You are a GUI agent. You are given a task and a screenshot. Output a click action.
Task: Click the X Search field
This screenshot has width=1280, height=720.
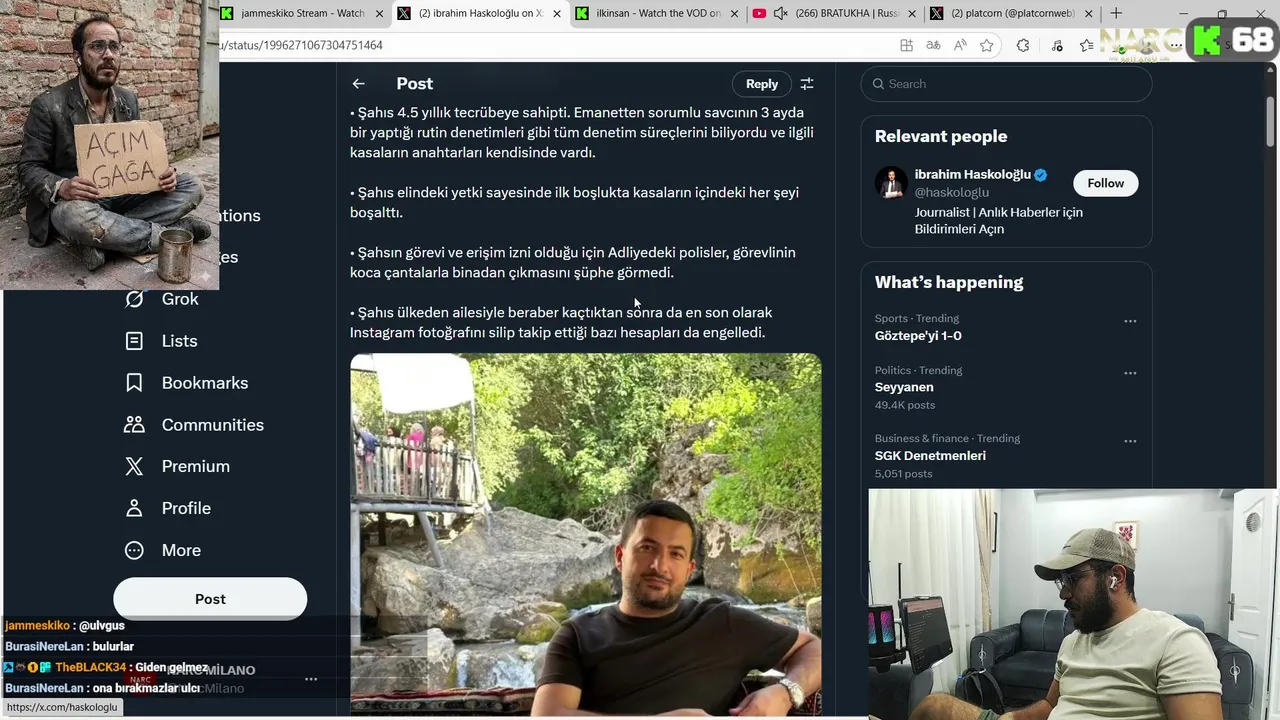(x=1006, y=84)
